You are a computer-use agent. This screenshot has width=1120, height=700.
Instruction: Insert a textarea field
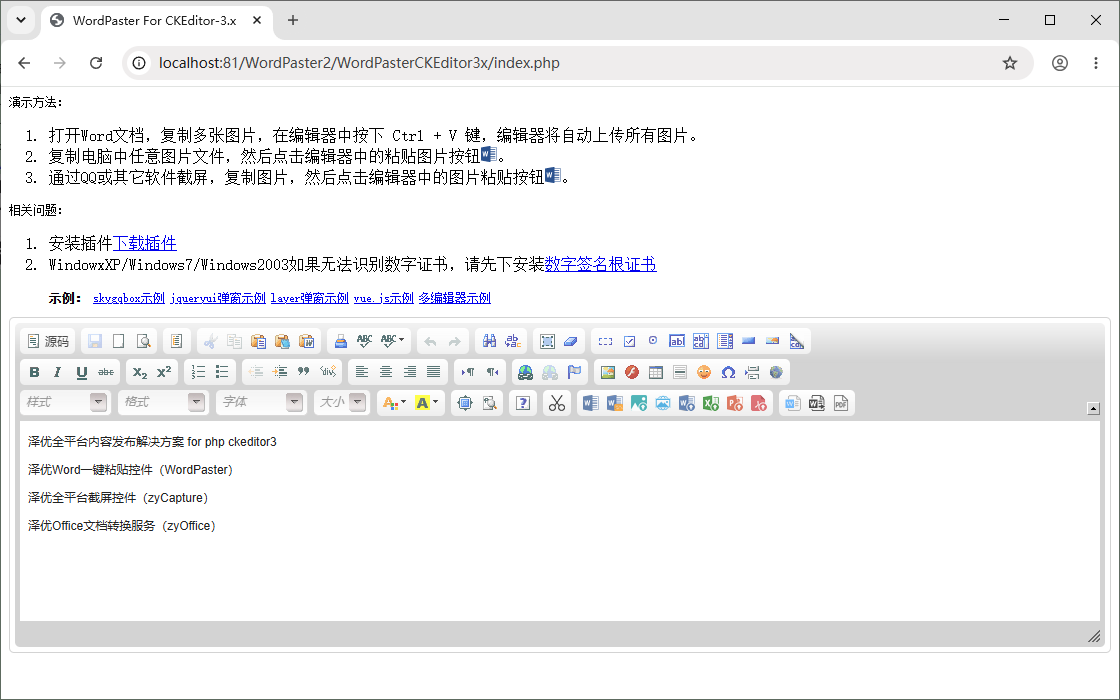(x=701, y=341)
